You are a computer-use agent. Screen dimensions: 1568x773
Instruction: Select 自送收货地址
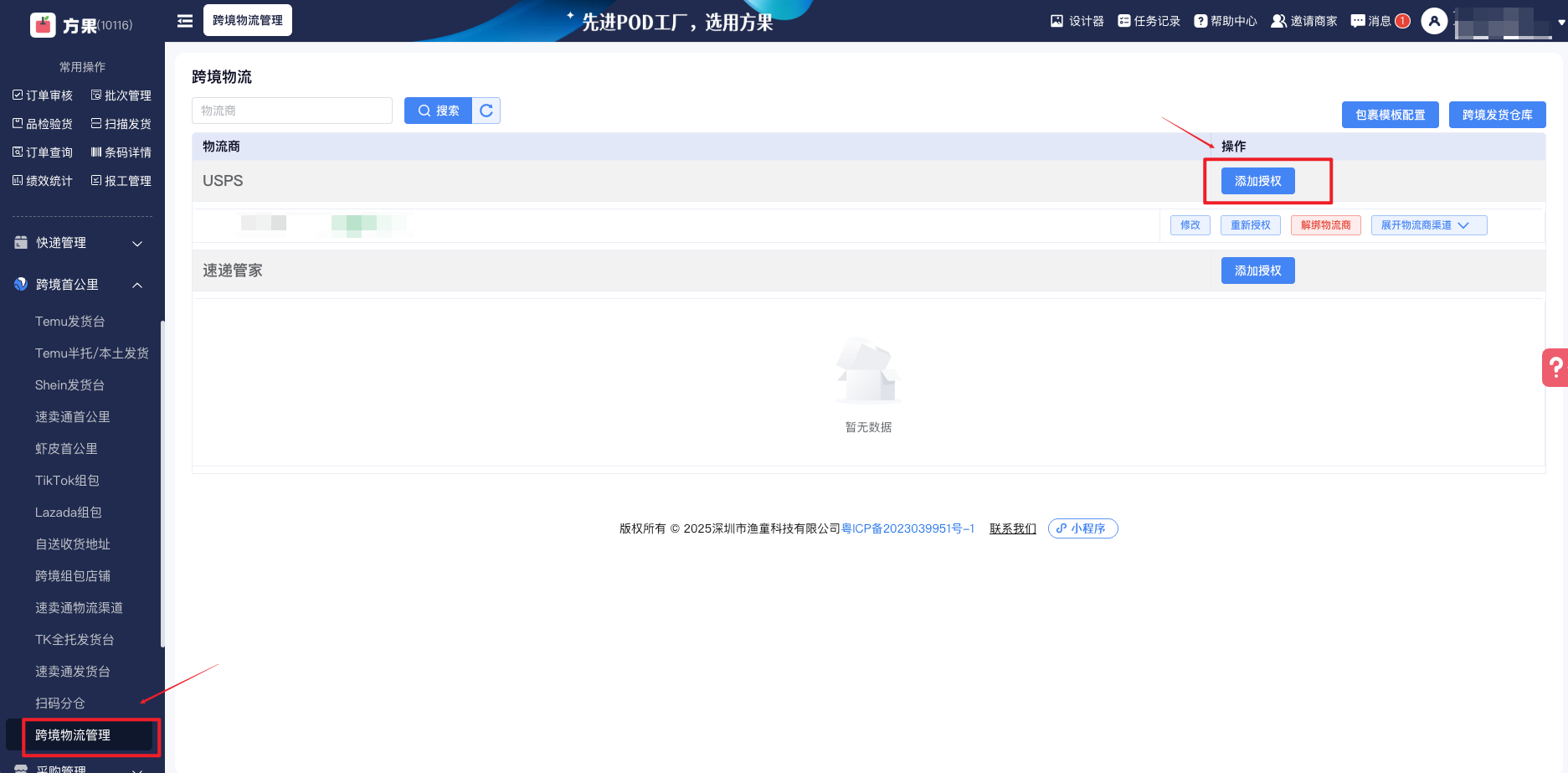pos(73,544)
